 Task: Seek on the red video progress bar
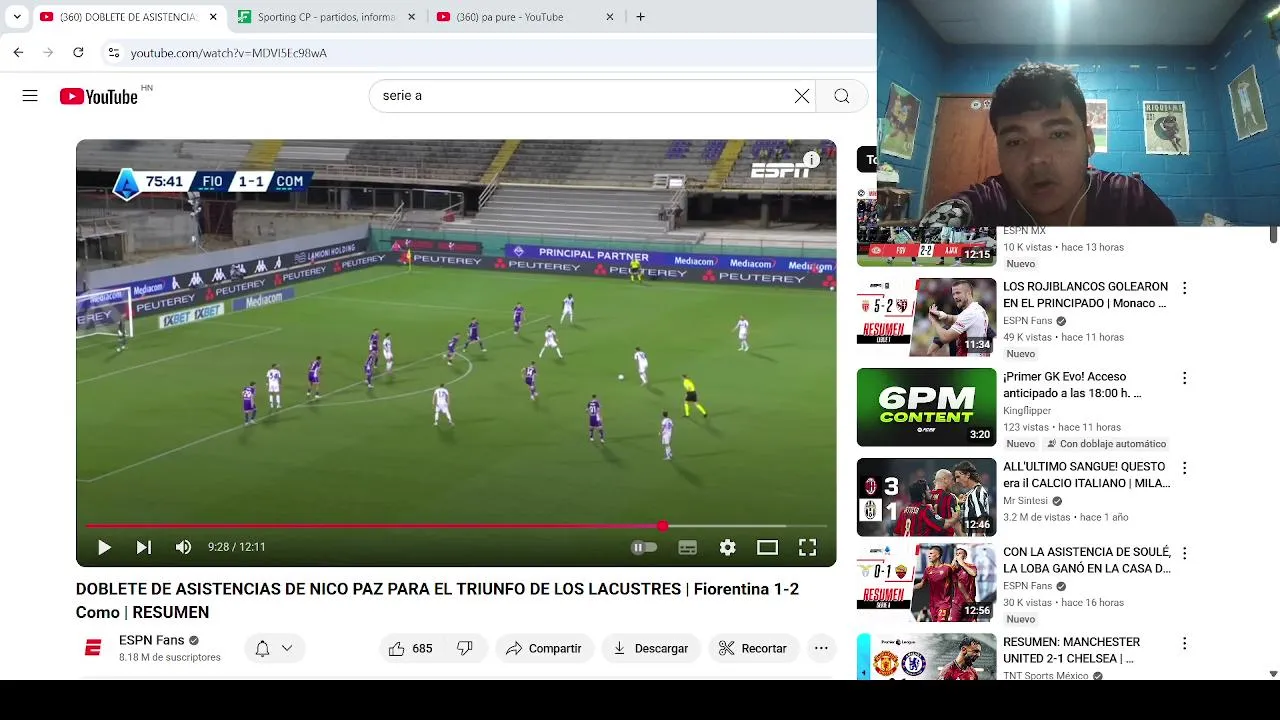pos(456,525)
